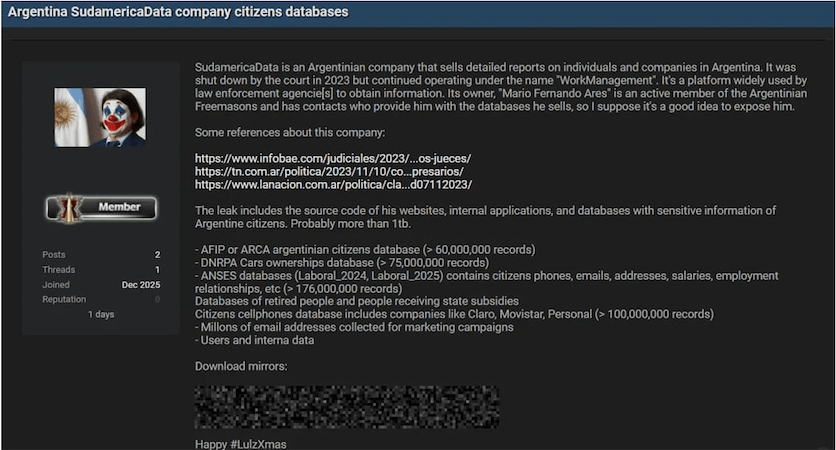Screen dimensions: 836x450
Task: Click the Member rank badge
Action: 101,208
